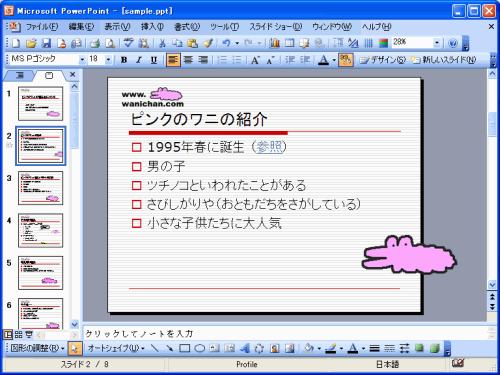Toggle the color/grayscale icon

(384, 43)
